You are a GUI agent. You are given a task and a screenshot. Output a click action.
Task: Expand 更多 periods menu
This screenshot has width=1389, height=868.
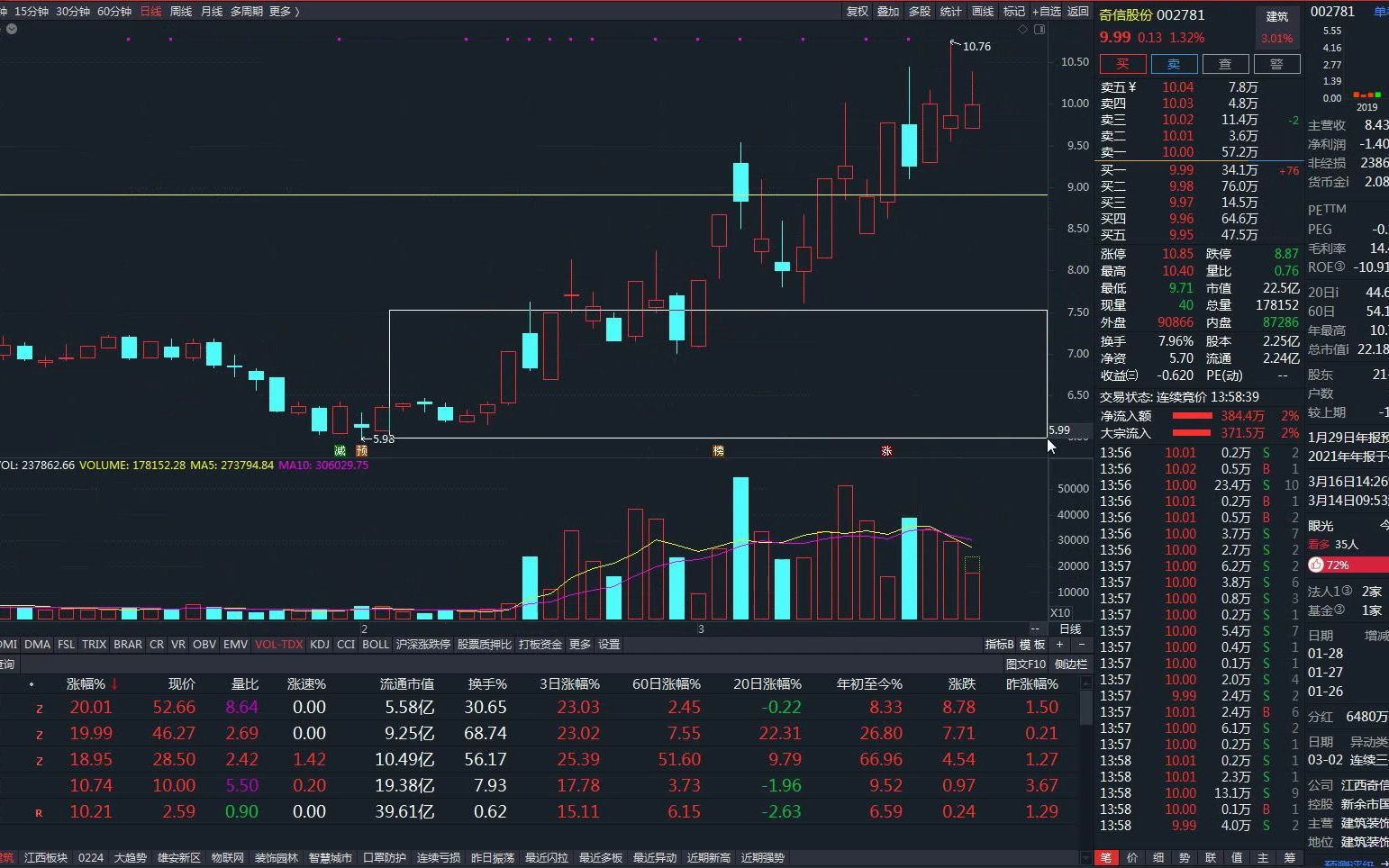click(x=284, y=11)
